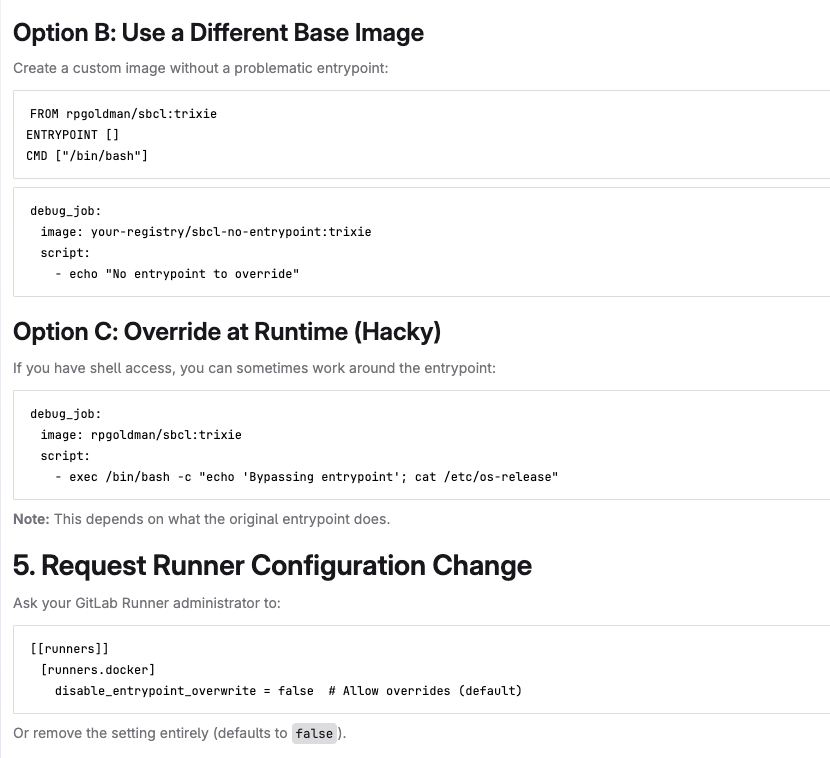Click the "FROM rpgoldman/sbcl:trixie" Dockerfile line
This screenshot has width=830, height=758.
click(123, 114)
